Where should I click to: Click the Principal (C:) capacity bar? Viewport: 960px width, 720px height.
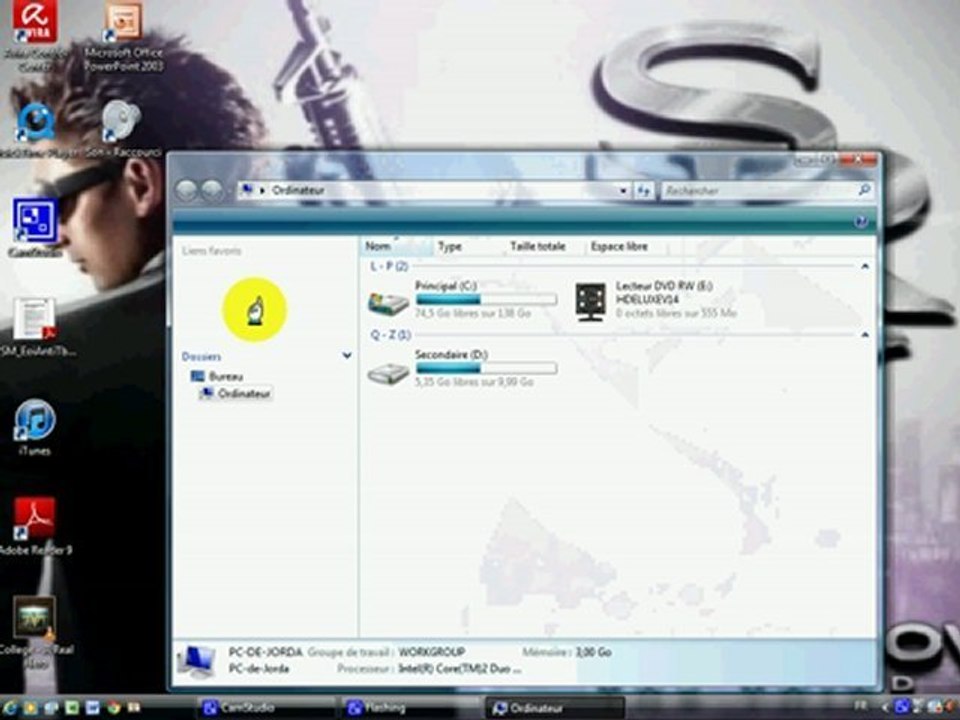click(486, 299)
